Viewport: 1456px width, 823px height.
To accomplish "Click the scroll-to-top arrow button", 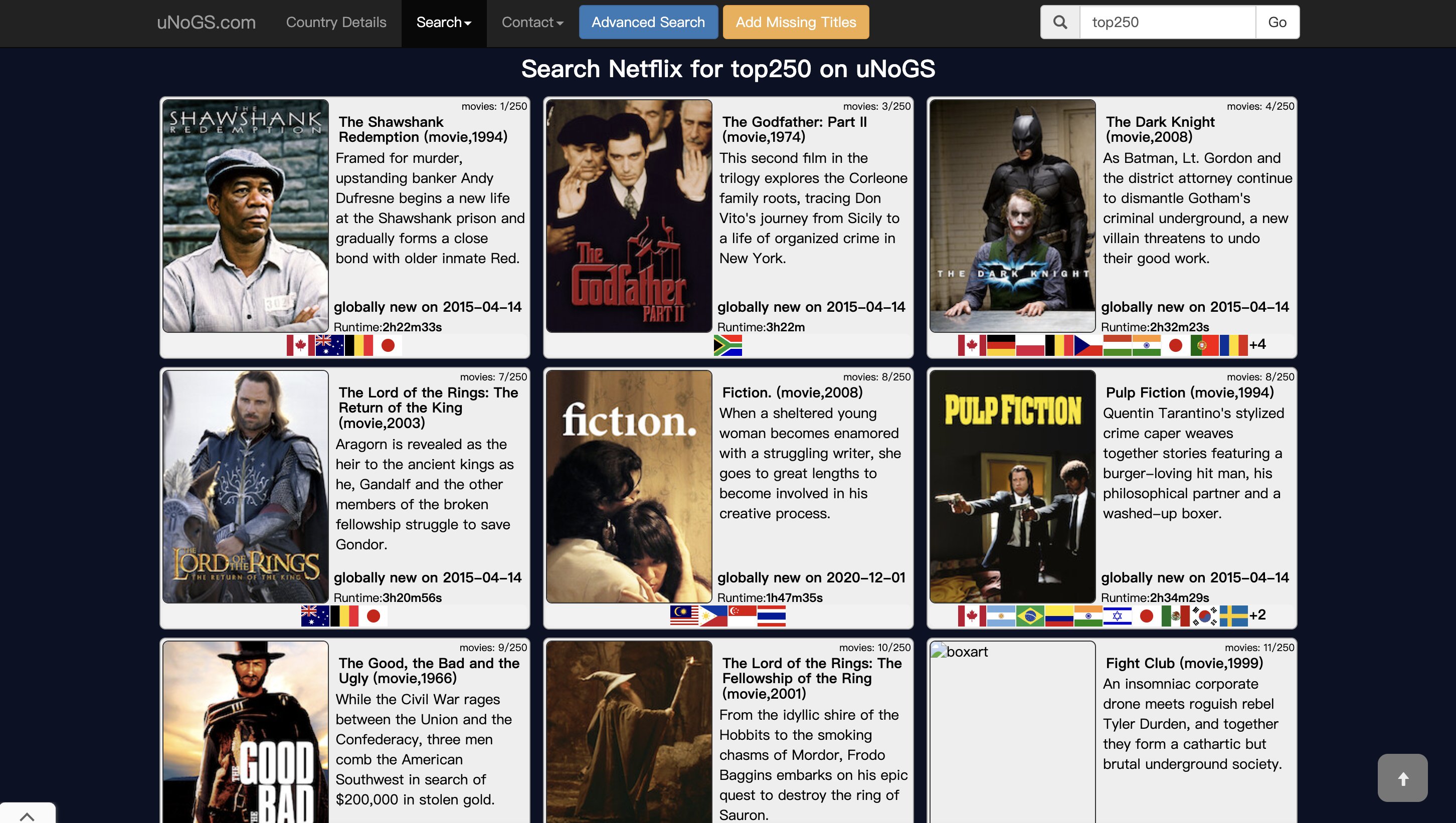I will point(1402,778).
